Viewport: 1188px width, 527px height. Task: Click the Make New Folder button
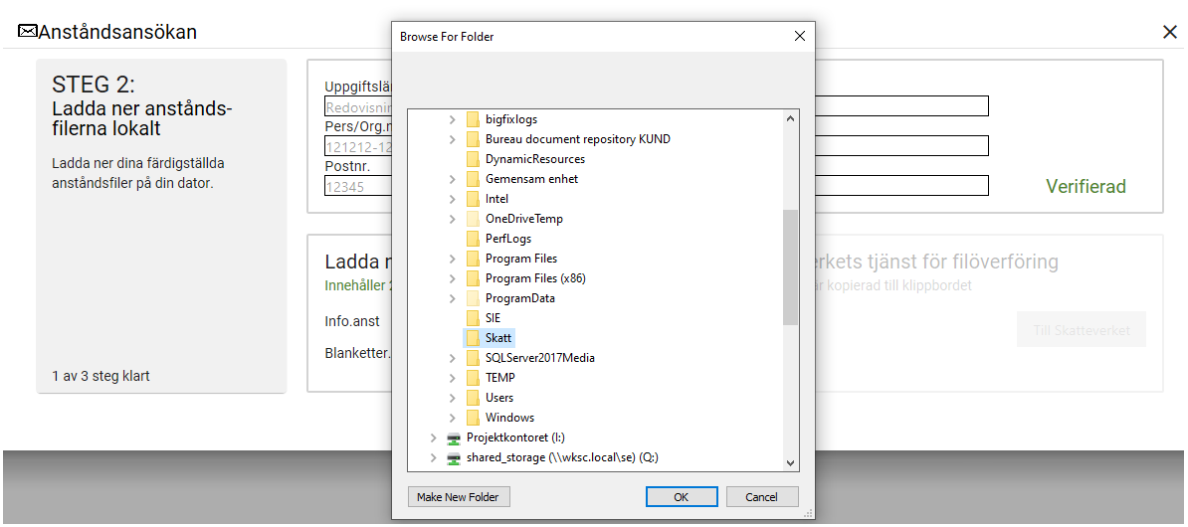[459, 497]
